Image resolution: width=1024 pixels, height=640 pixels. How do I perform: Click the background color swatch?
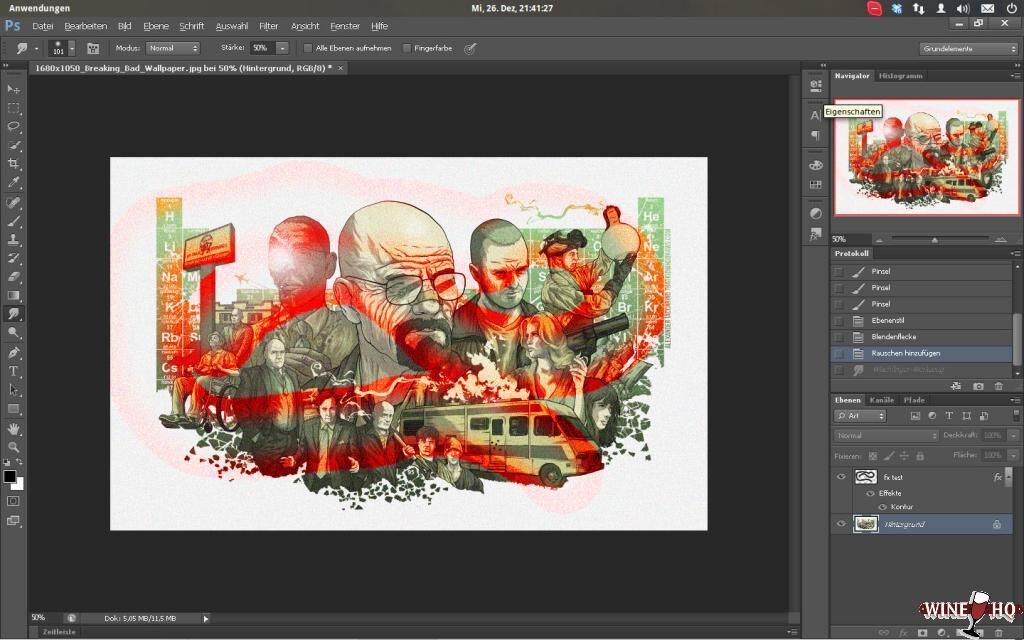(x=19, y=484)
